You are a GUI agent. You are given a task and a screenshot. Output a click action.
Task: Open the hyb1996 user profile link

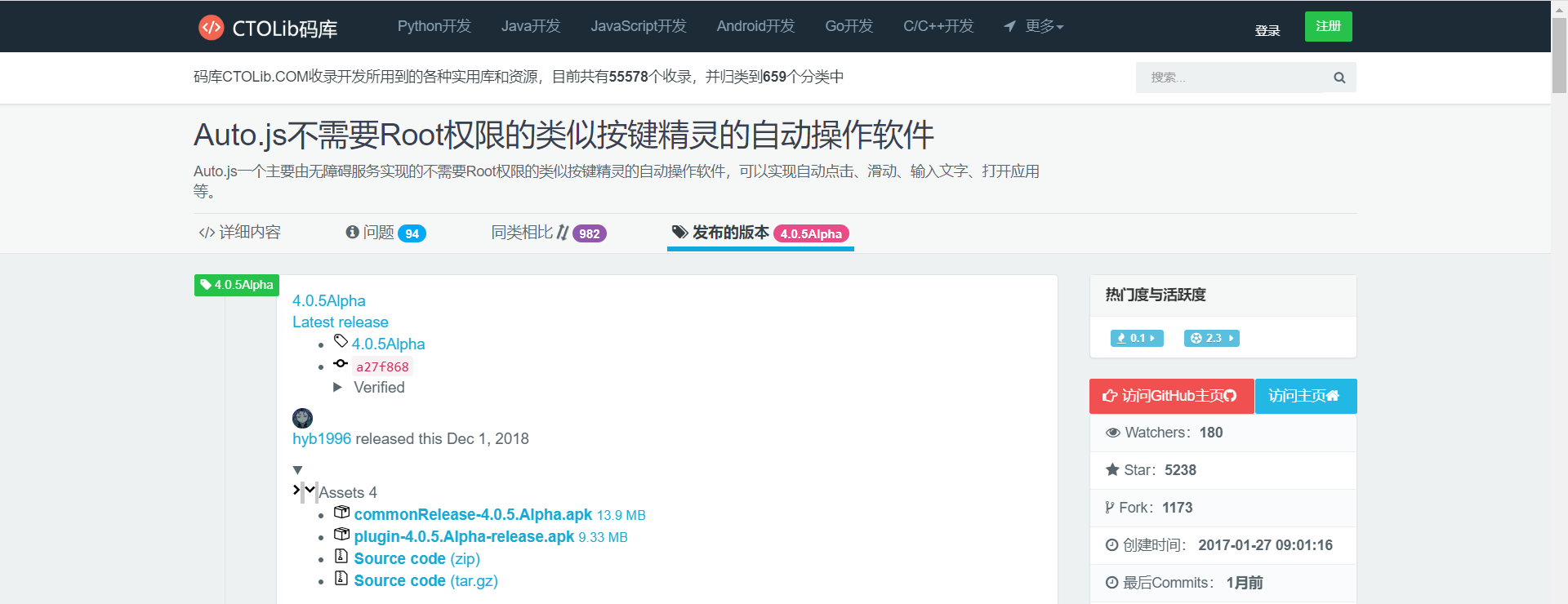(322, 439)
